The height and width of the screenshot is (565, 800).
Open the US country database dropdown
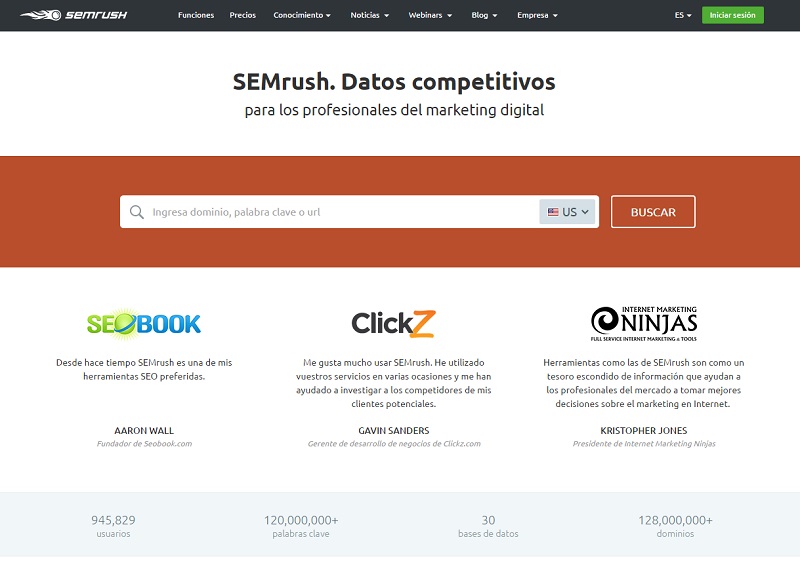coord(569,212)
